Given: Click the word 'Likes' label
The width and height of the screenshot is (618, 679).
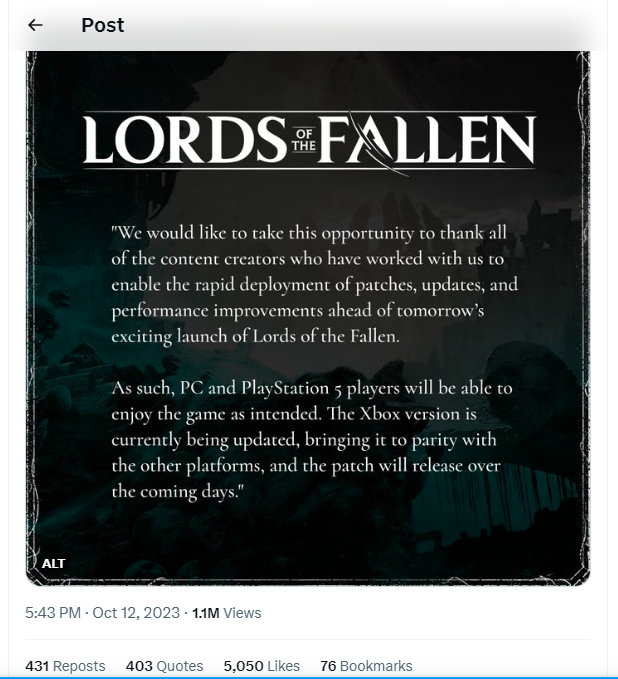Looking at the screenshot, I should 283,666.
